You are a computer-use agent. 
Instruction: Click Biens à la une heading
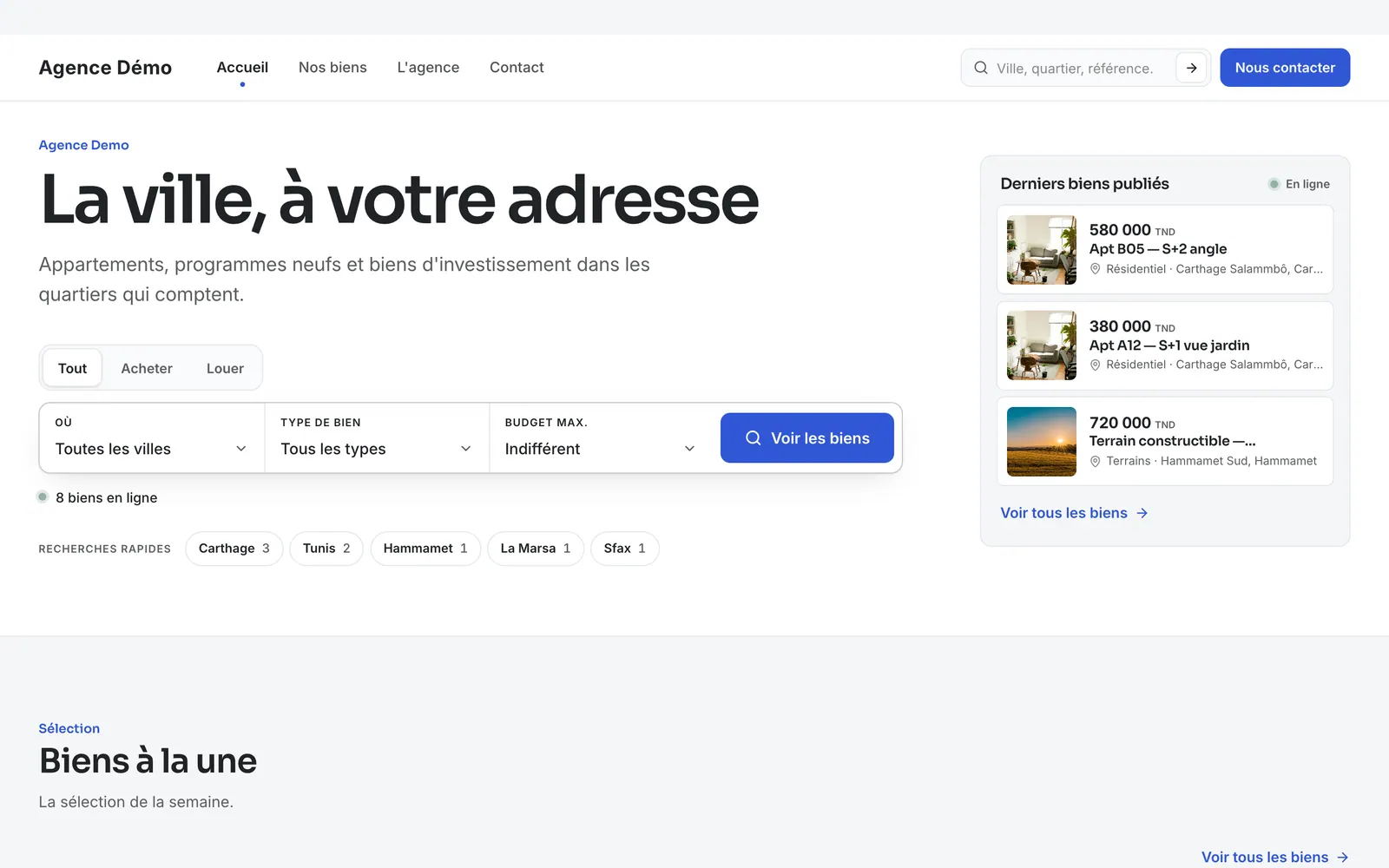(148, 761)
